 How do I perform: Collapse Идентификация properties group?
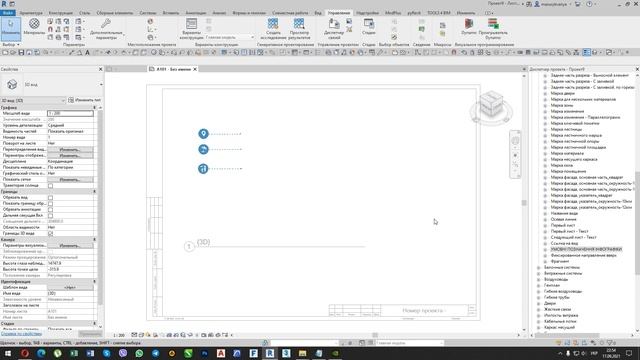(x=94, y=282)
